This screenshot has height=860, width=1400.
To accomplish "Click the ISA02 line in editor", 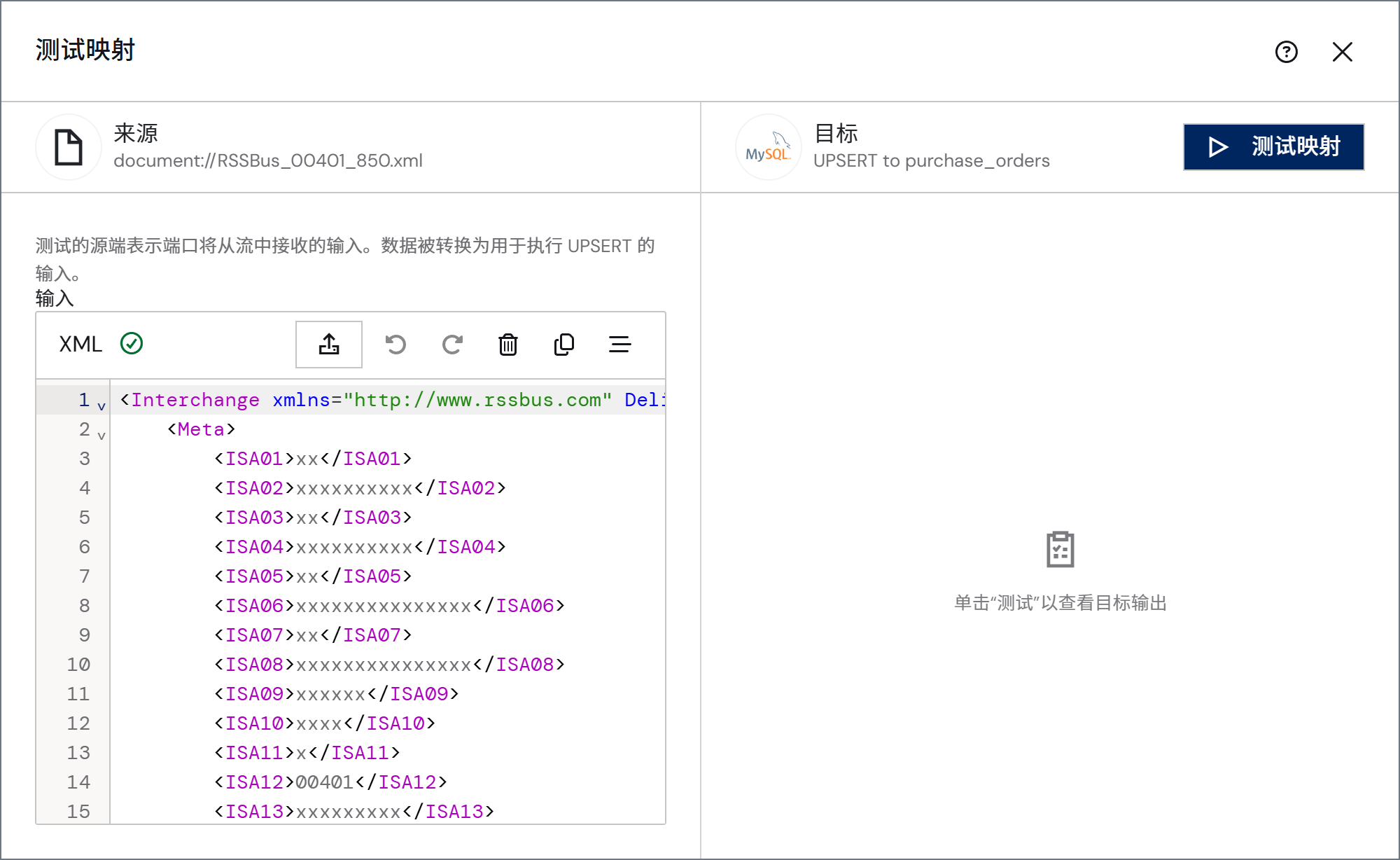I will pos(360,488).
